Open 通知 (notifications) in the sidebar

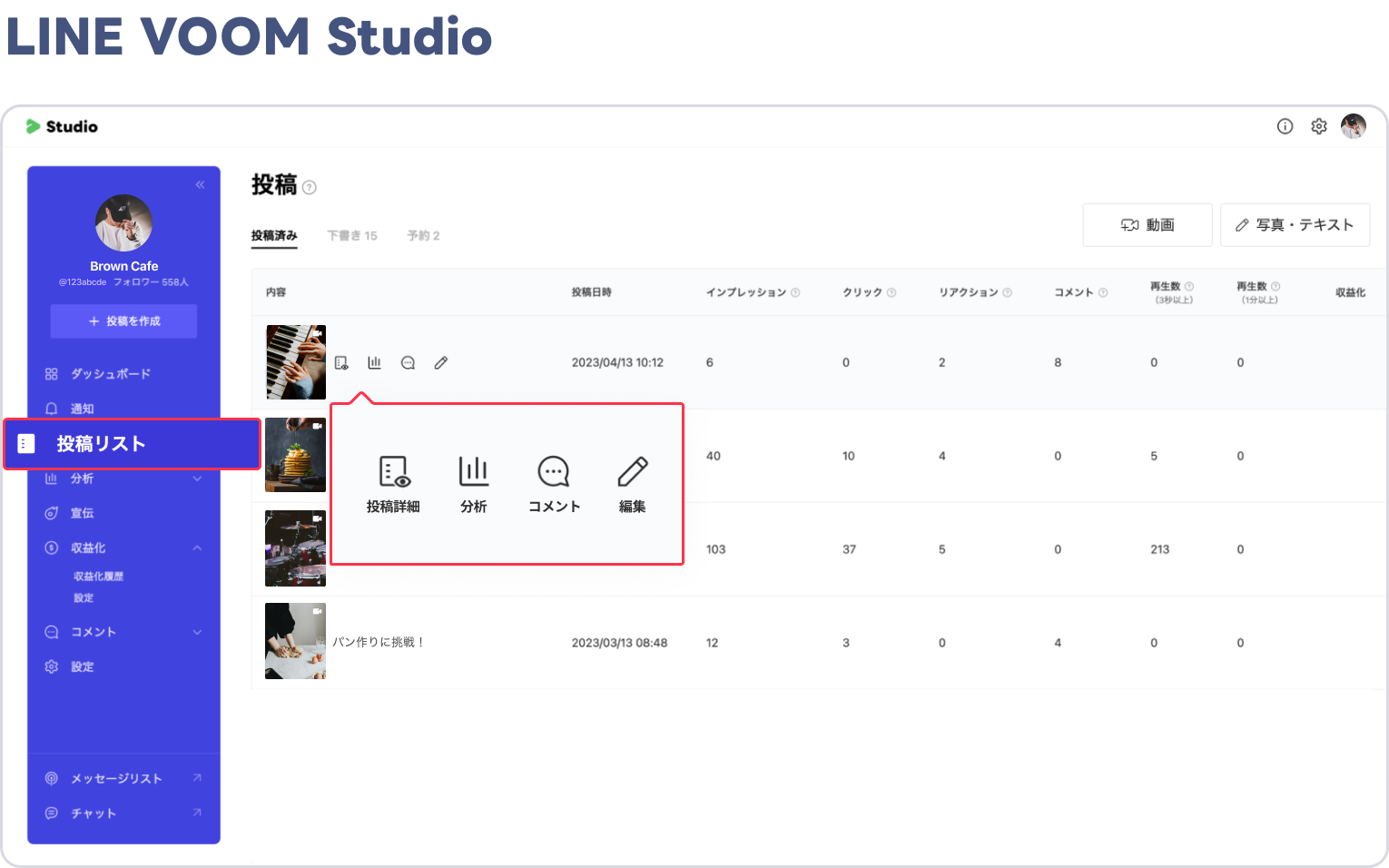(x=84, y=408)
